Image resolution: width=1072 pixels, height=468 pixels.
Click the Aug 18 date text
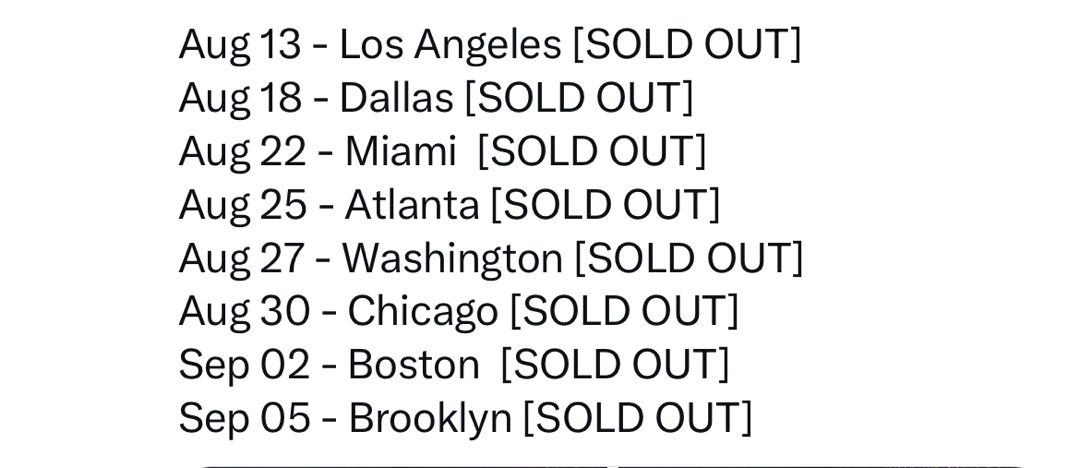240,98
